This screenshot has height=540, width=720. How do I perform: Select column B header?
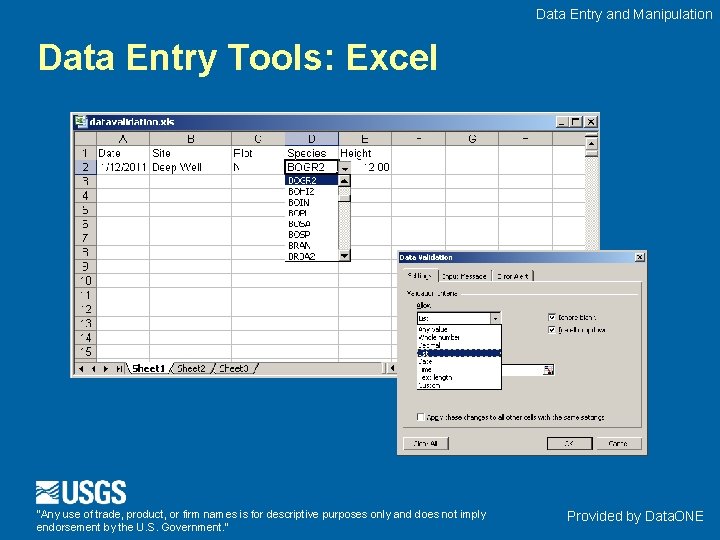tap(191, 139)
